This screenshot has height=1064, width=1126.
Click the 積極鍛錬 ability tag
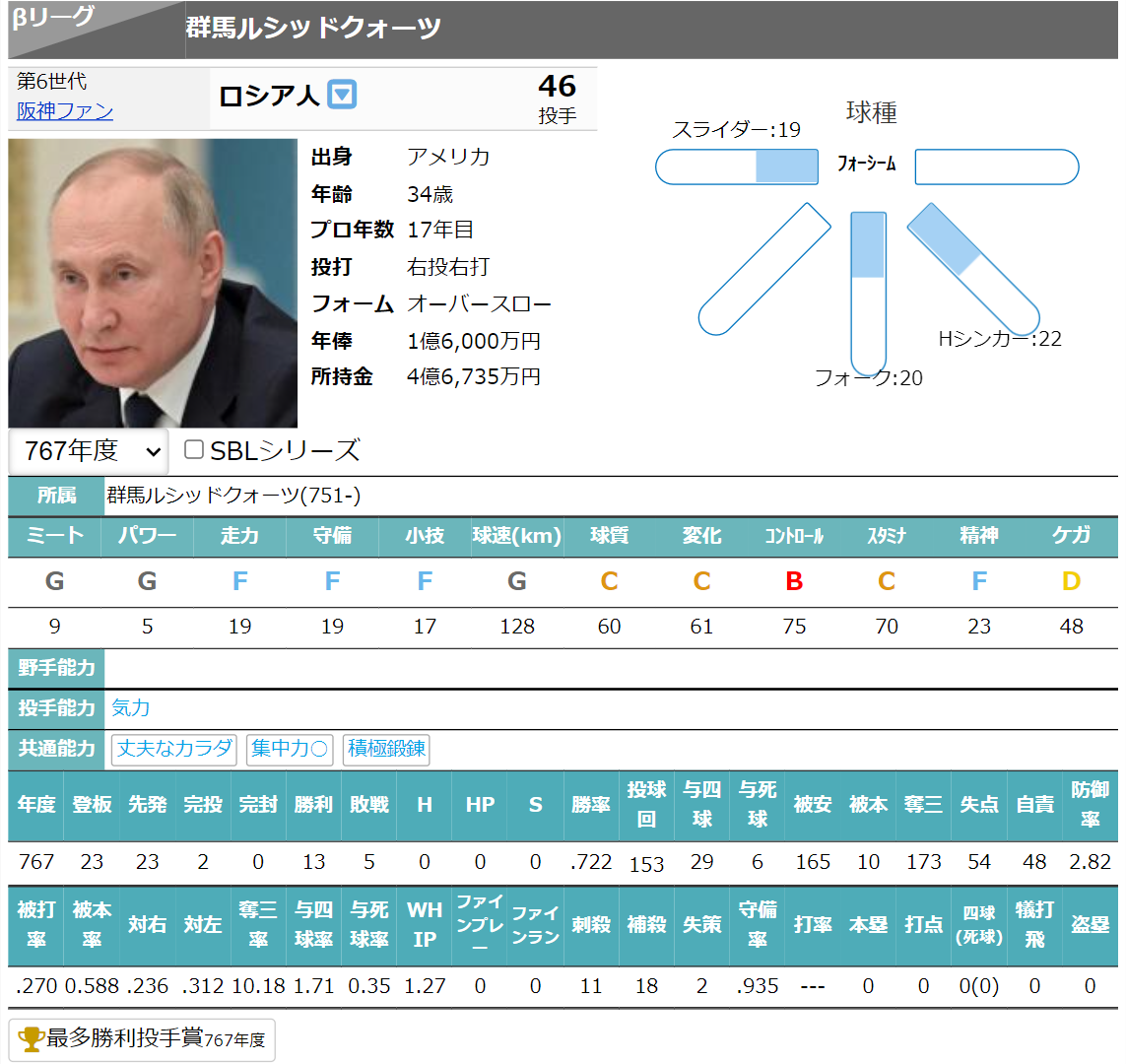click(386, 749)
